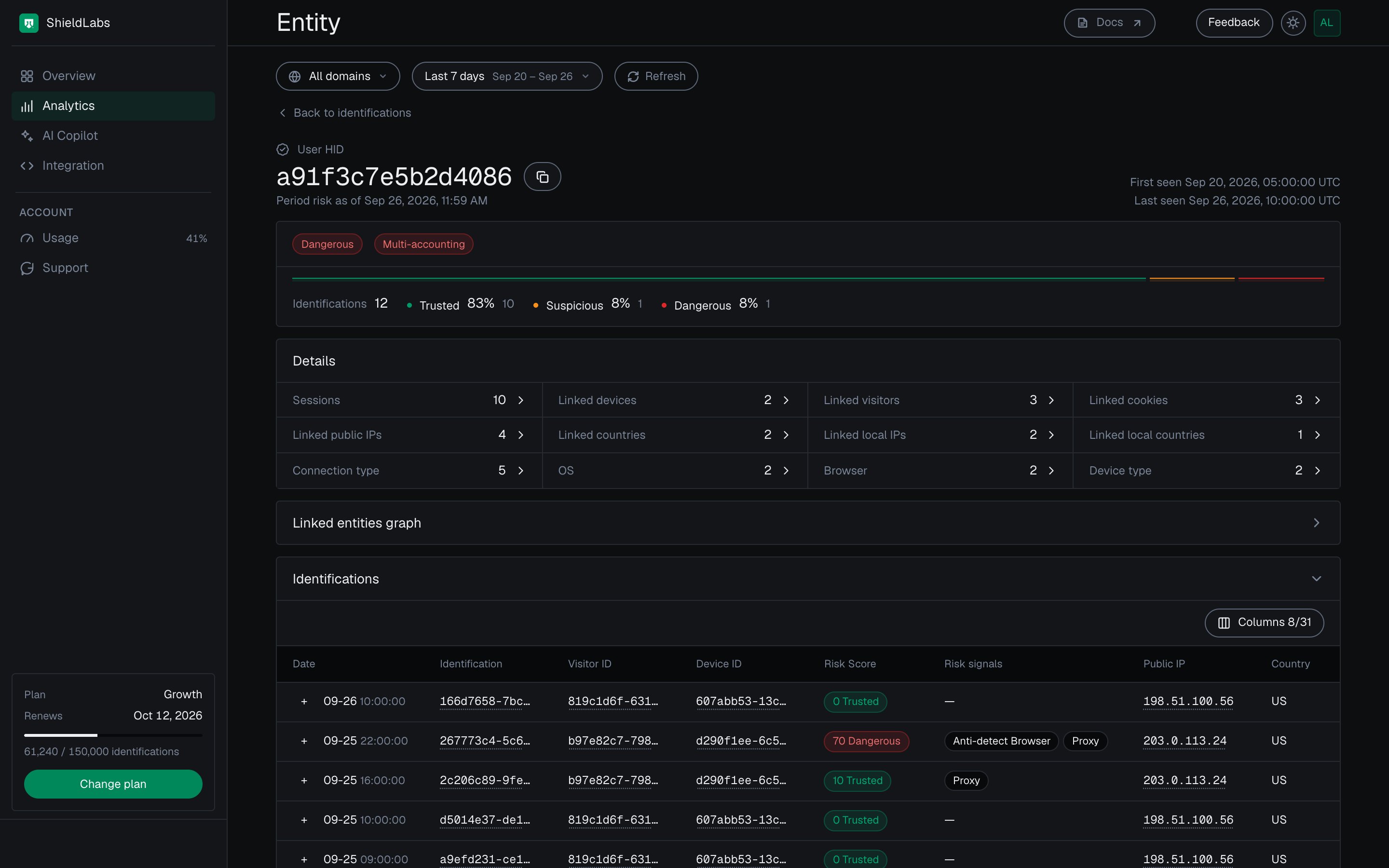Open OS details arrow
This screenshot has height=868, width=1389.
point(786,471)
